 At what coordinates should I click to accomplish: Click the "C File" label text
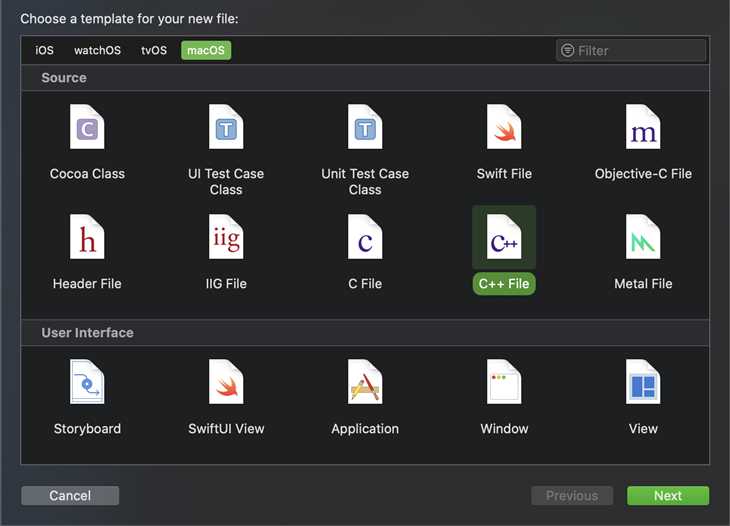pos(365,284)
